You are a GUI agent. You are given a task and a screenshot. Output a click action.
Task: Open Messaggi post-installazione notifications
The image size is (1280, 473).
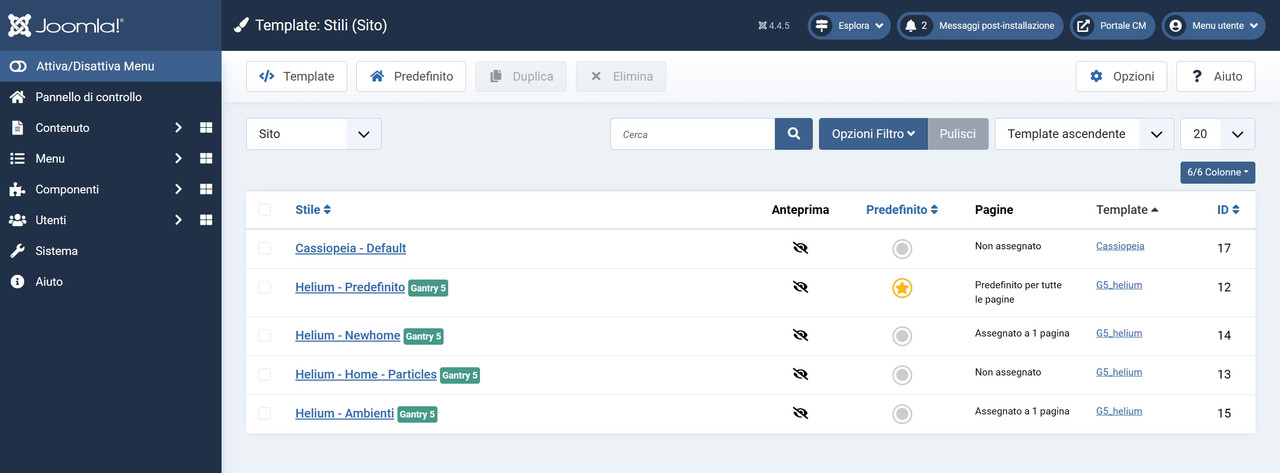(x=980, y=26)
